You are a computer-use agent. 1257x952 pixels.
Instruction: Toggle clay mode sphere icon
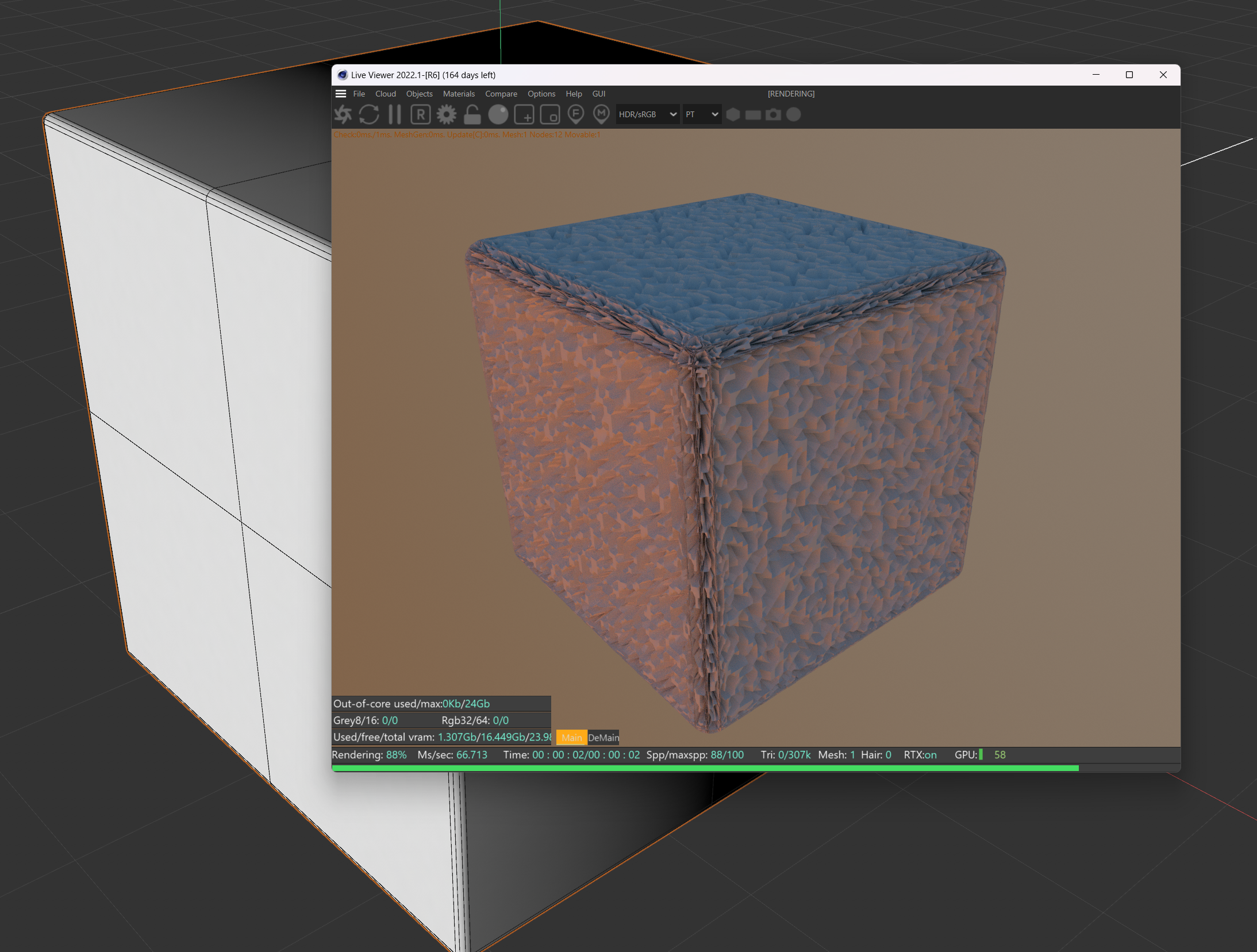pyautogui.click(x=498, y=114)
